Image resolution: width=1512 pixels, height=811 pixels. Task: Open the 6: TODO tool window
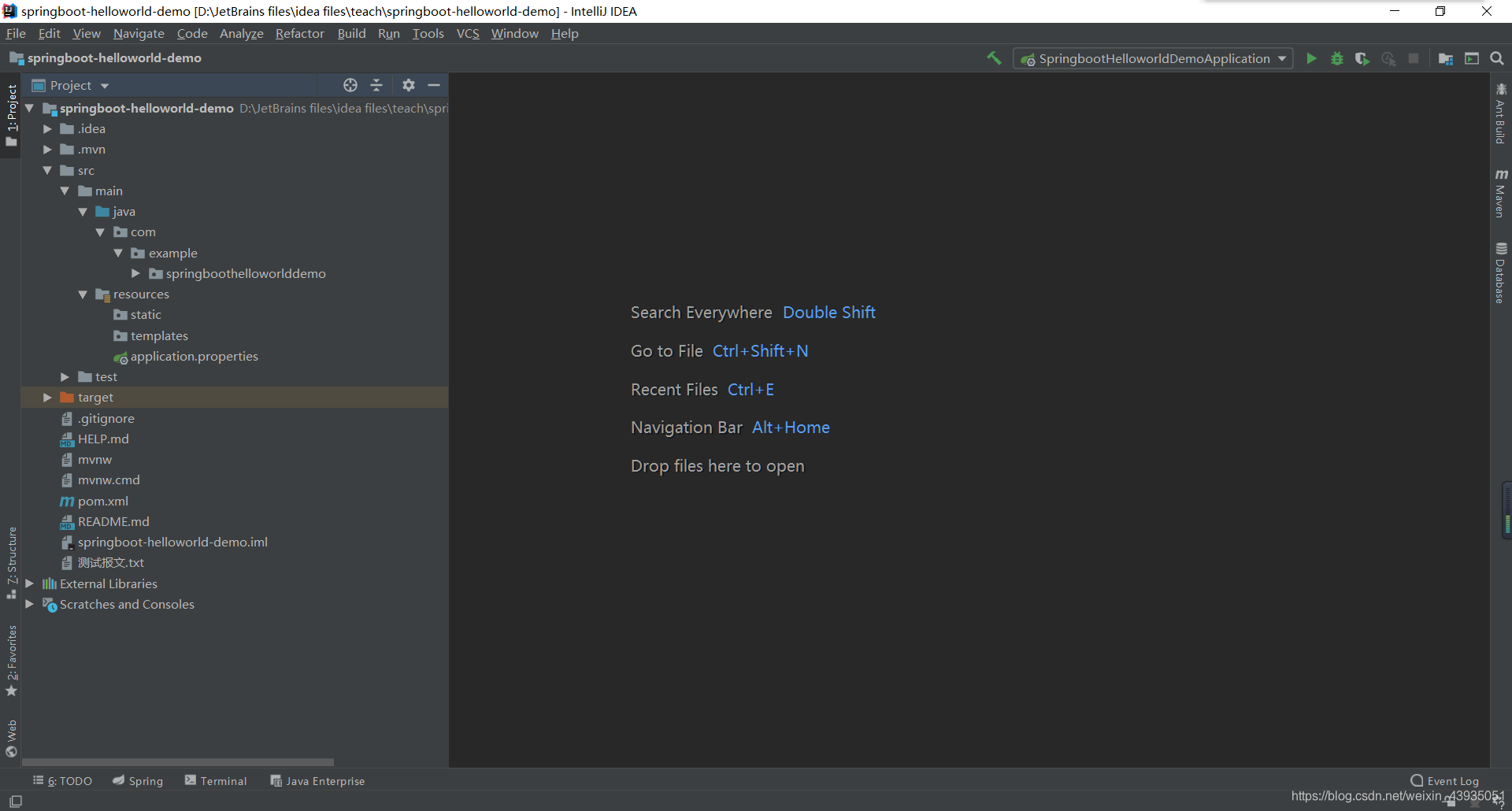pos(62,781)
